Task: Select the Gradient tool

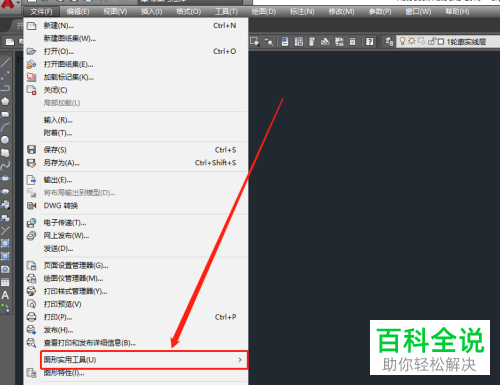Action: coord(5,256)
